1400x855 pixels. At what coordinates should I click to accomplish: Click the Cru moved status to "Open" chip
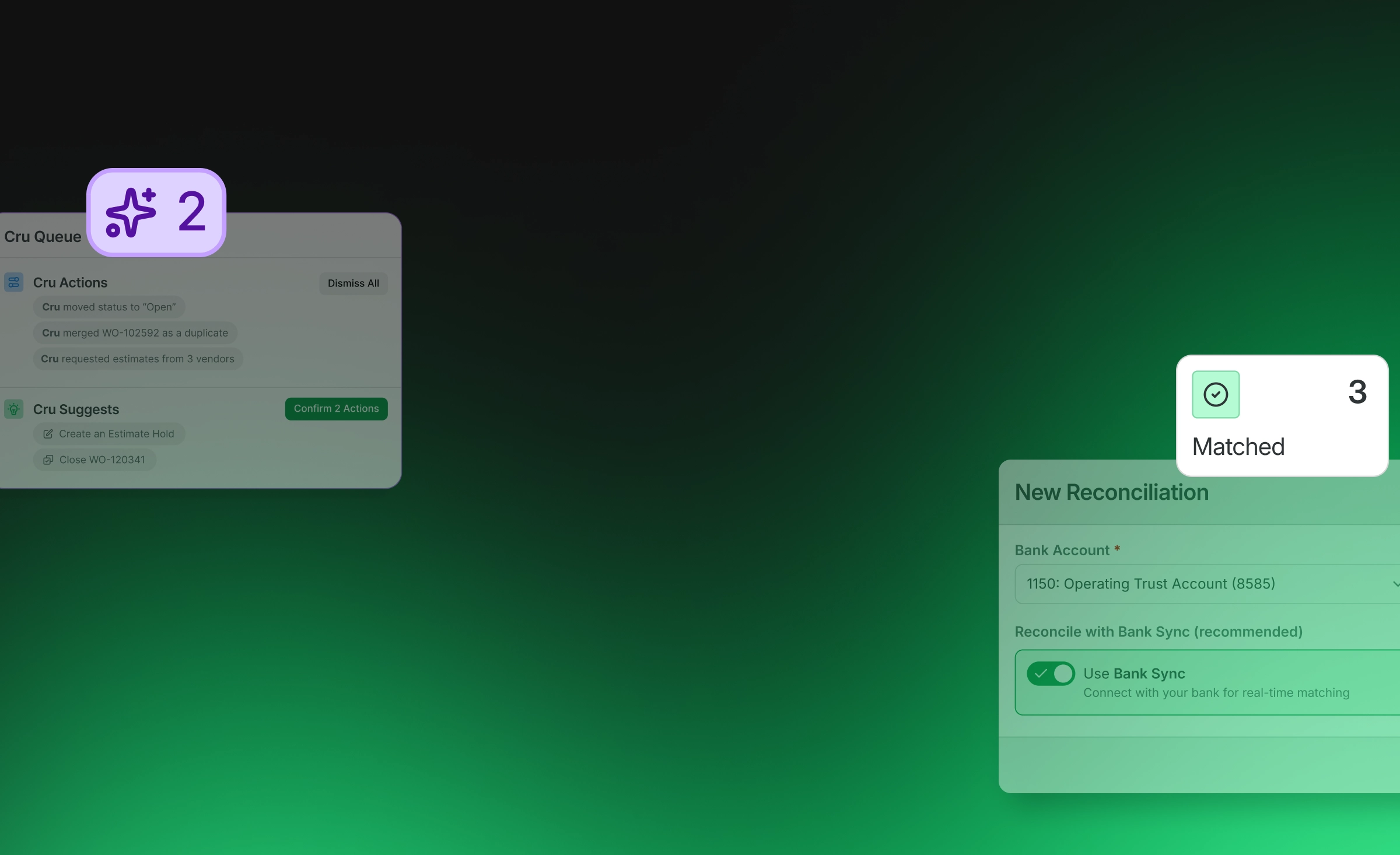[x=109, y=307]
